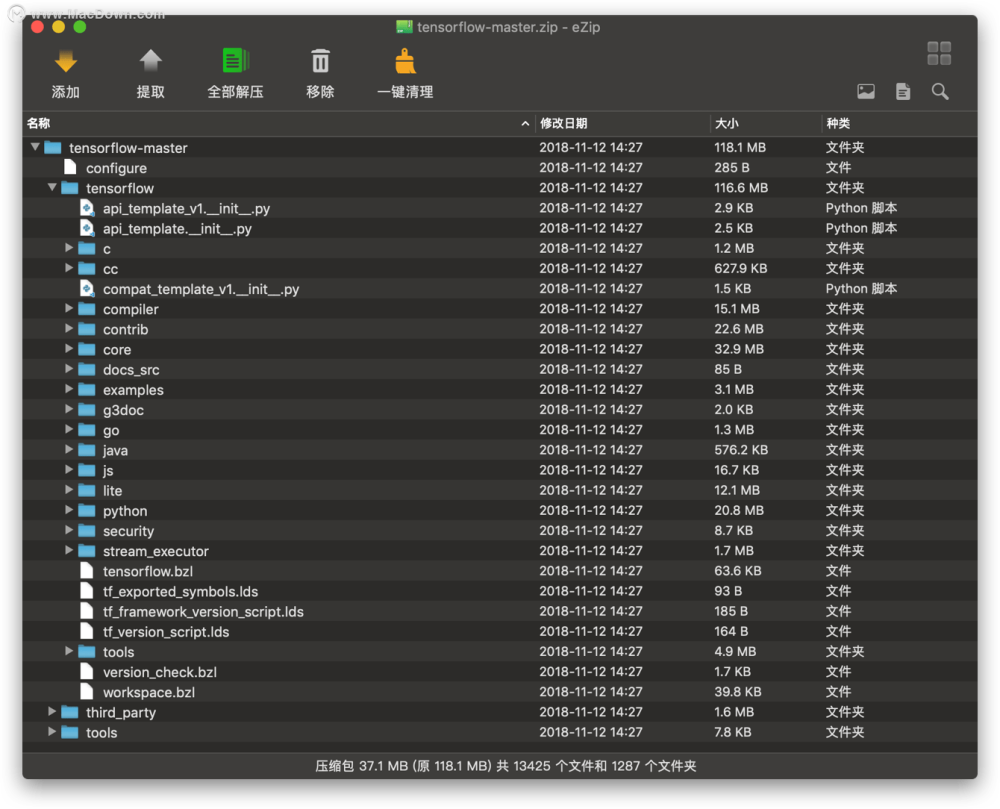Select the third_party folder icon
1000x809 pixels.
pos(70,712)
